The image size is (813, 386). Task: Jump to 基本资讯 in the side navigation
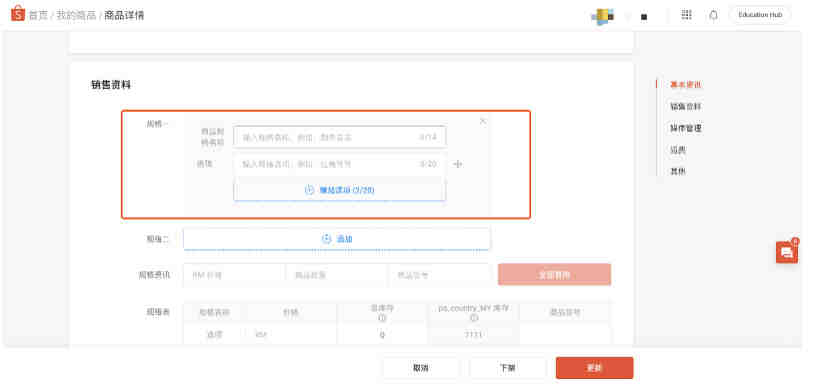tap(685, 85)
